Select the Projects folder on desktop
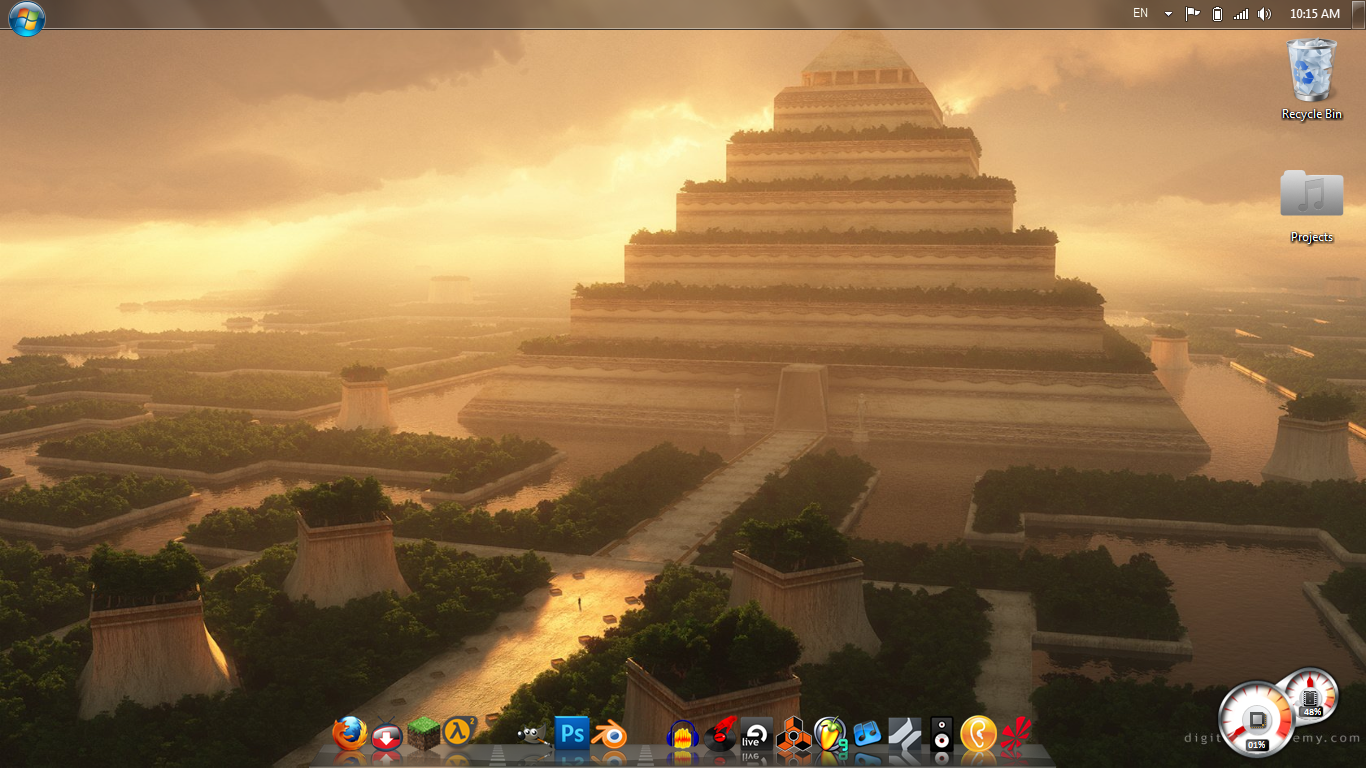1366x768 pixels. [x=1312, y=206]
